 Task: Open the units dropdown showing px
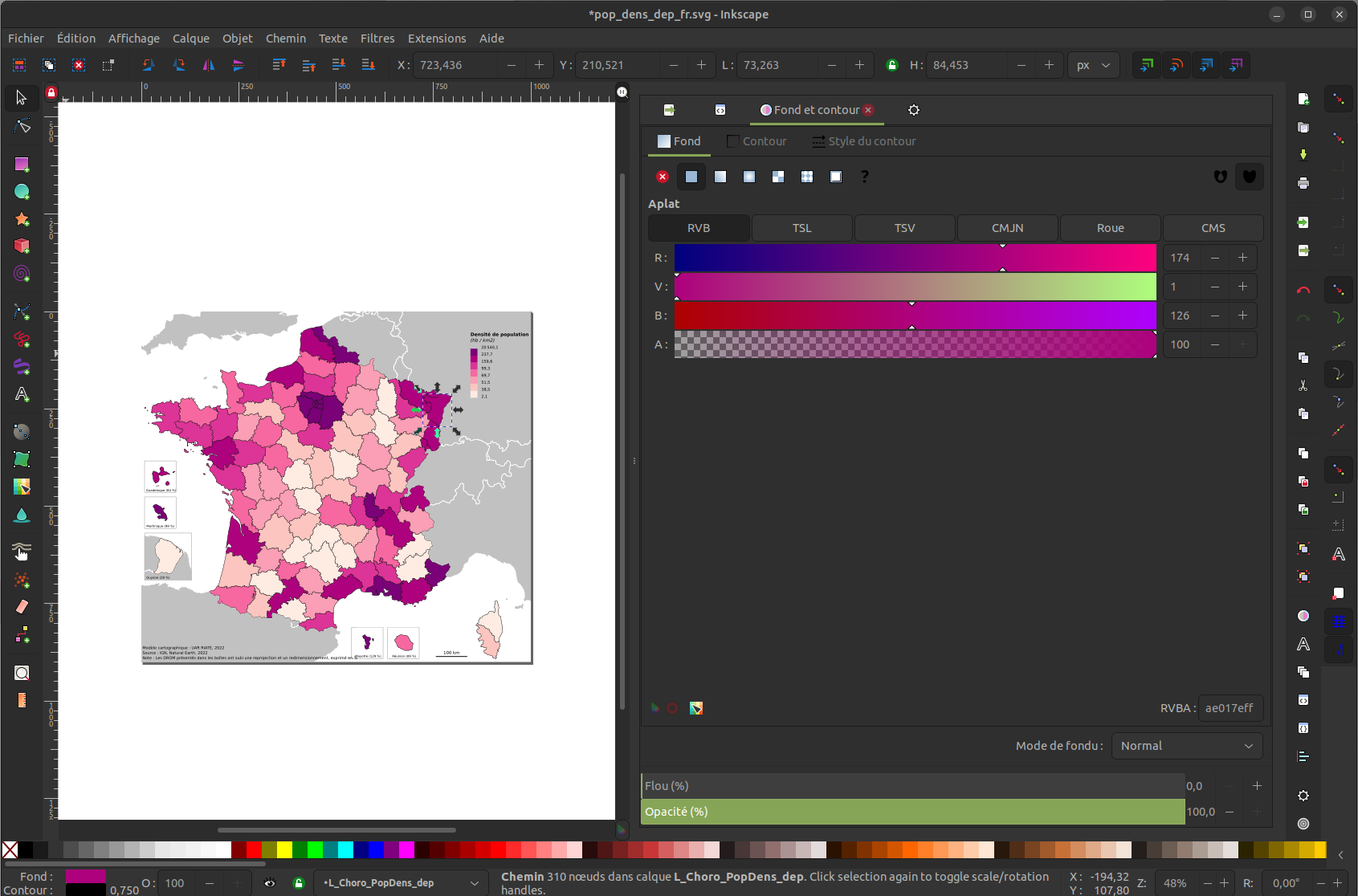coord(1093,65)
